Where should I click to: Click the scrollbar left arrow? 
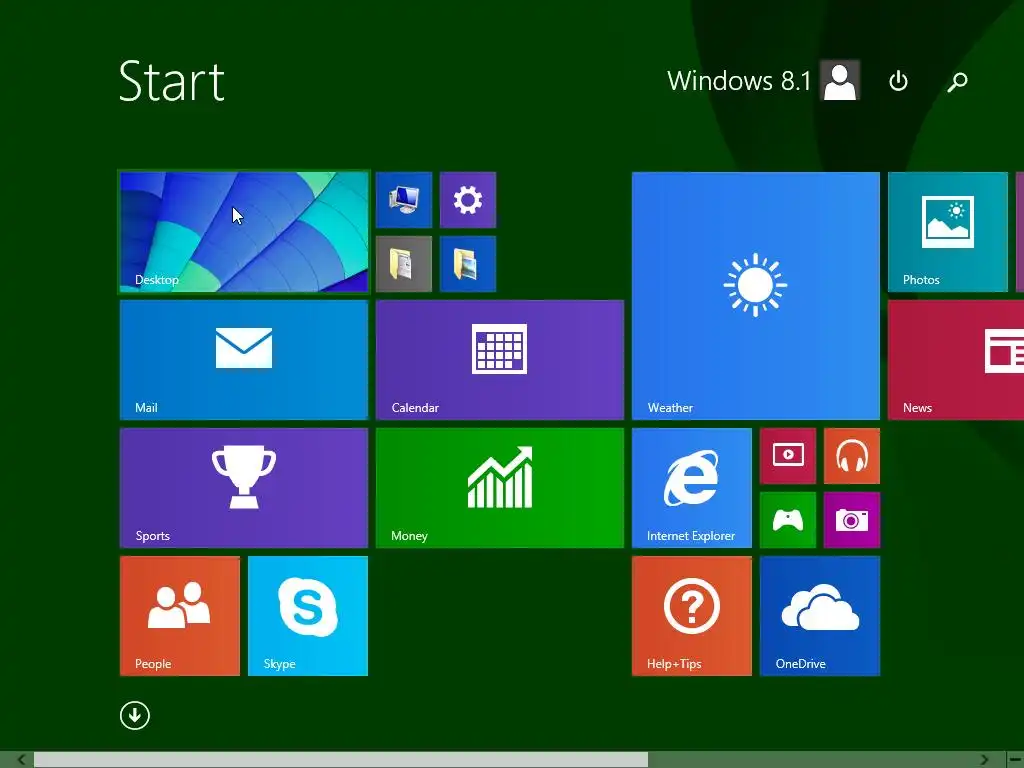[x=21, y=760]
